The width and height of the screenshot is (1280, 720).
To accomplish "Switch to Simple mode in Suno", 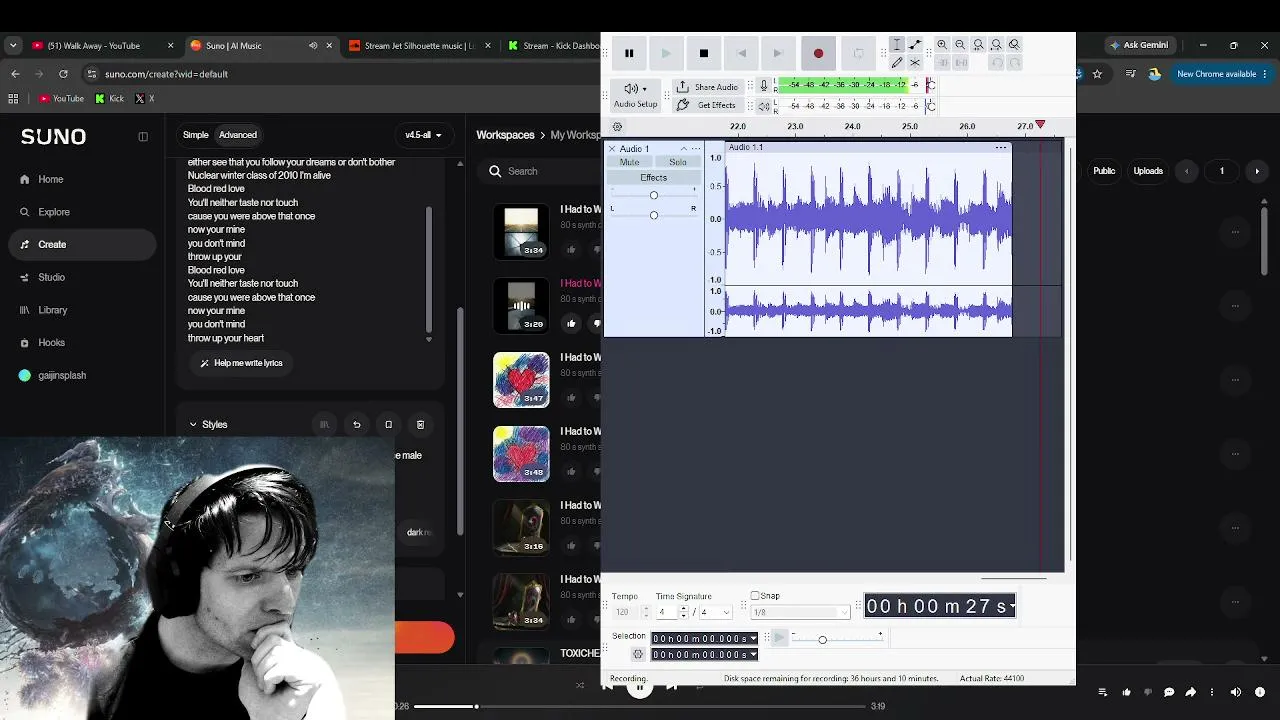I will [x=196, y=135].
